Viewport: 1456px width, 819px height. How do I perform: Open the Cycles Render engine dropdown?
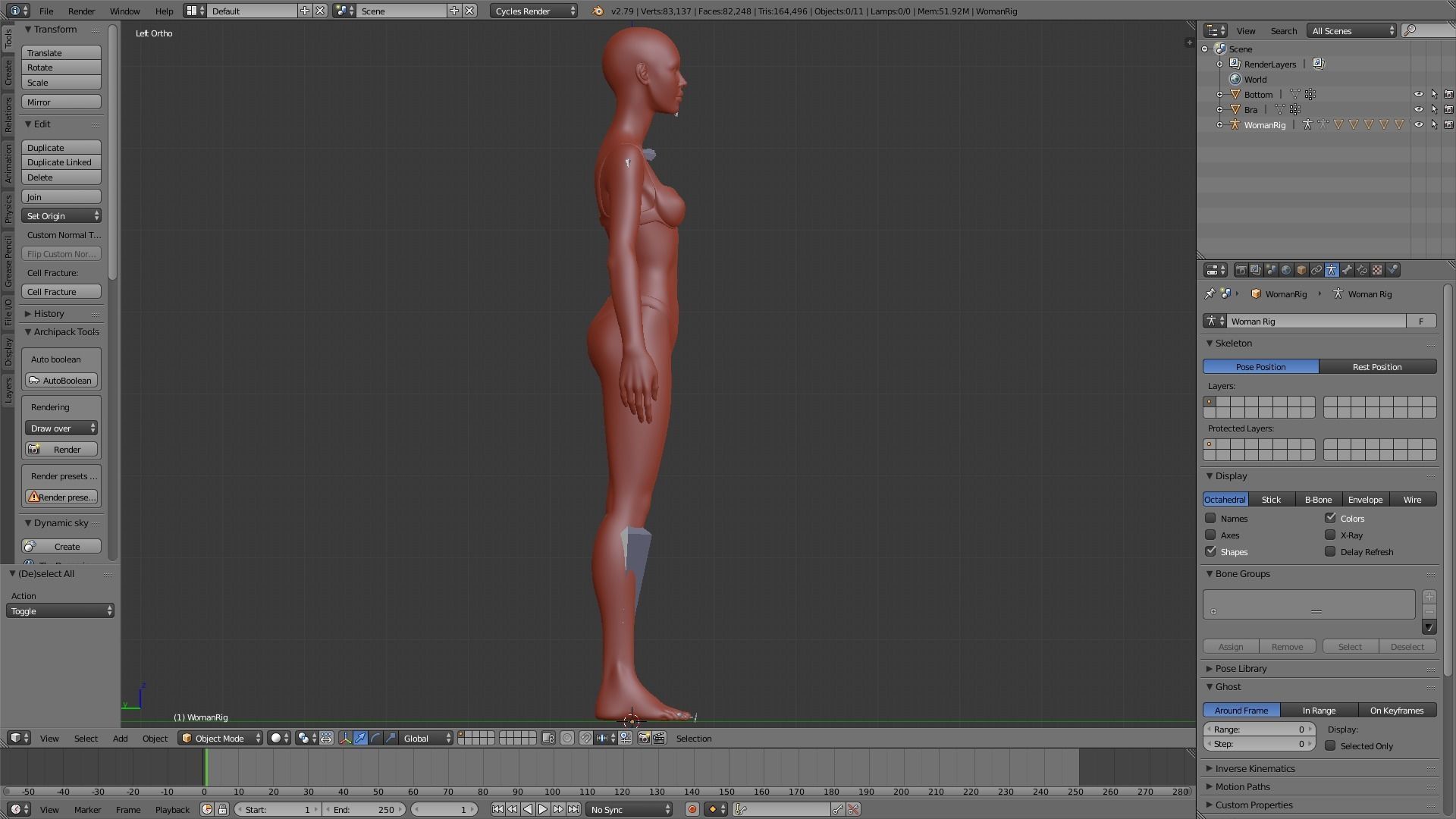coord(534,11)
